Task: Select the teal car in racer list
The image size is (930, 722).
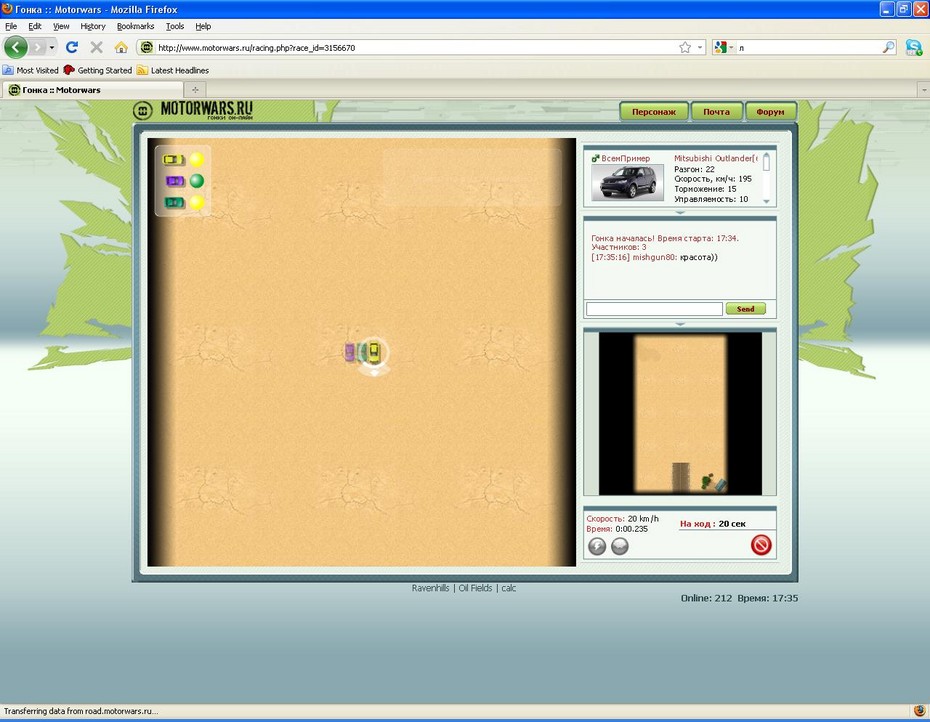Action: 174,203
